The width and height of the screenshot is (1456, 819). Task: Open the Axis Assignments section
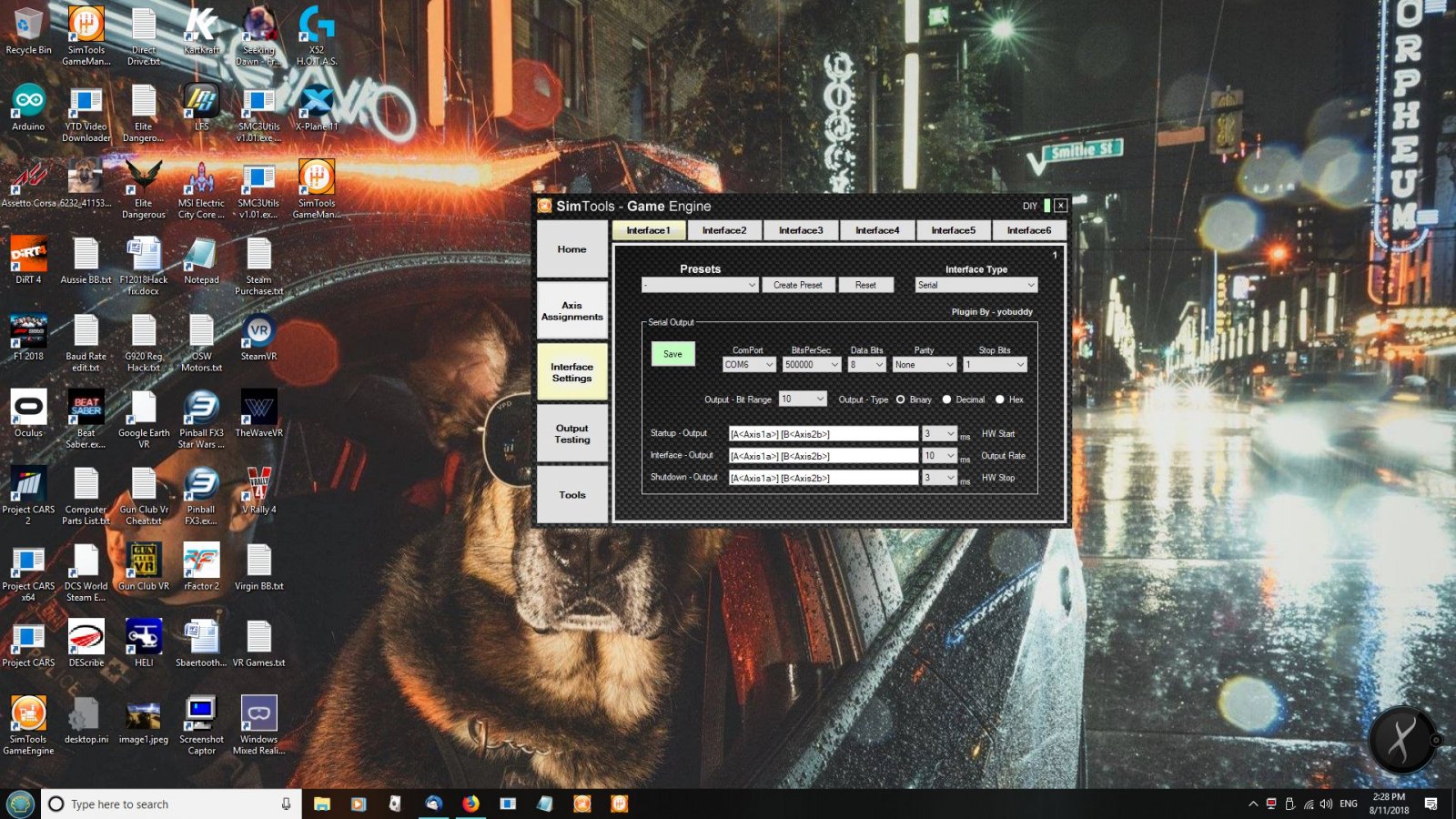pyautogui.click(x=571, y=311)
